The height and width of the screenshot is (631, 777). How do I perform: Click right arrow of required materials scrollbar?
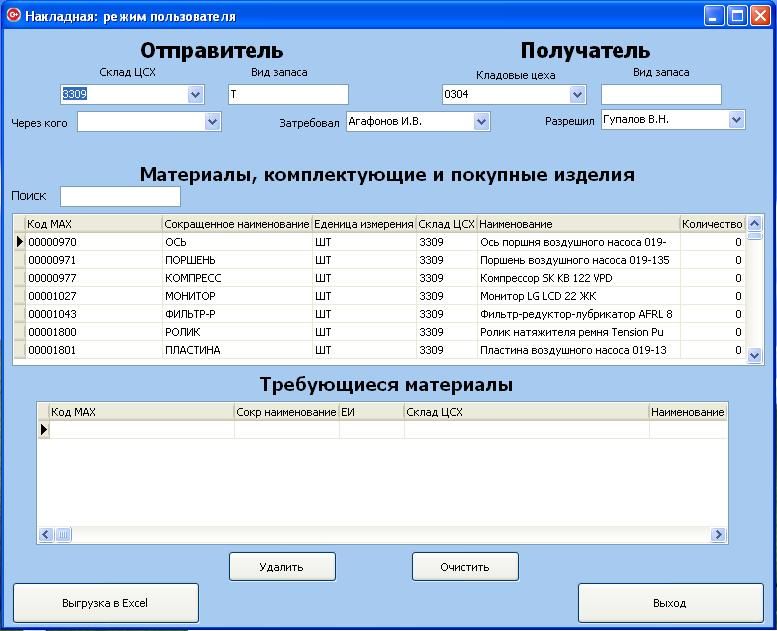[x=718, y=534]
